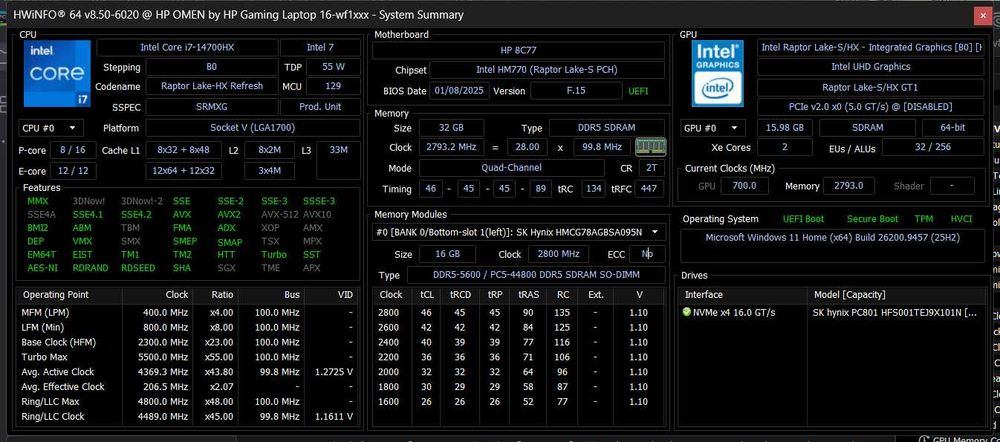Click the Intel Graphics GPU logo
Screen dimensions: 1000x442
(717, 73)
